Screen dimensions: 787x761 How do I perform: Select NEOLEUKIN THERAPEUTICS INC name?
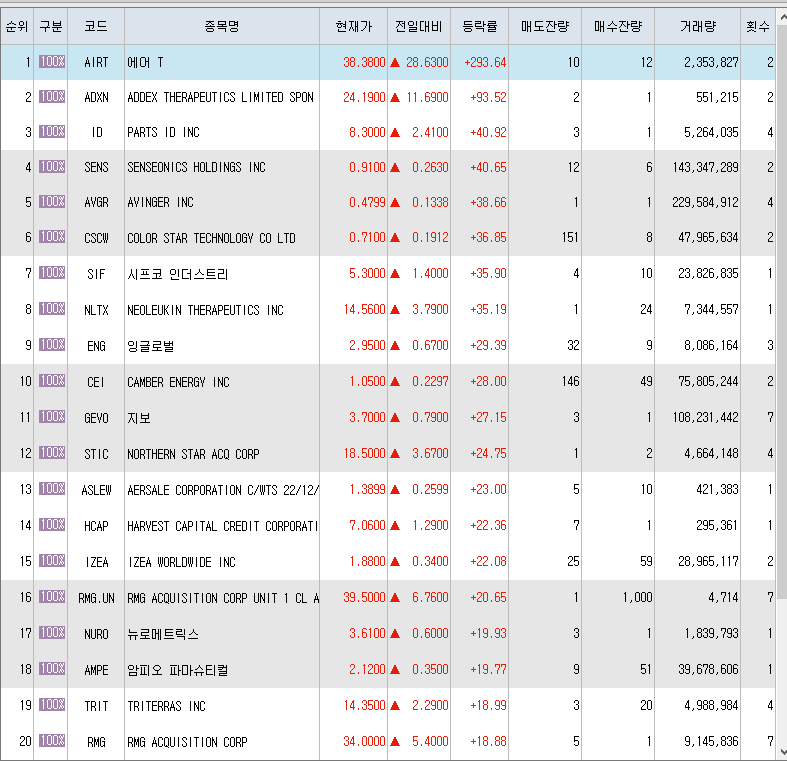pyautogui.click(x=205, y=310)
